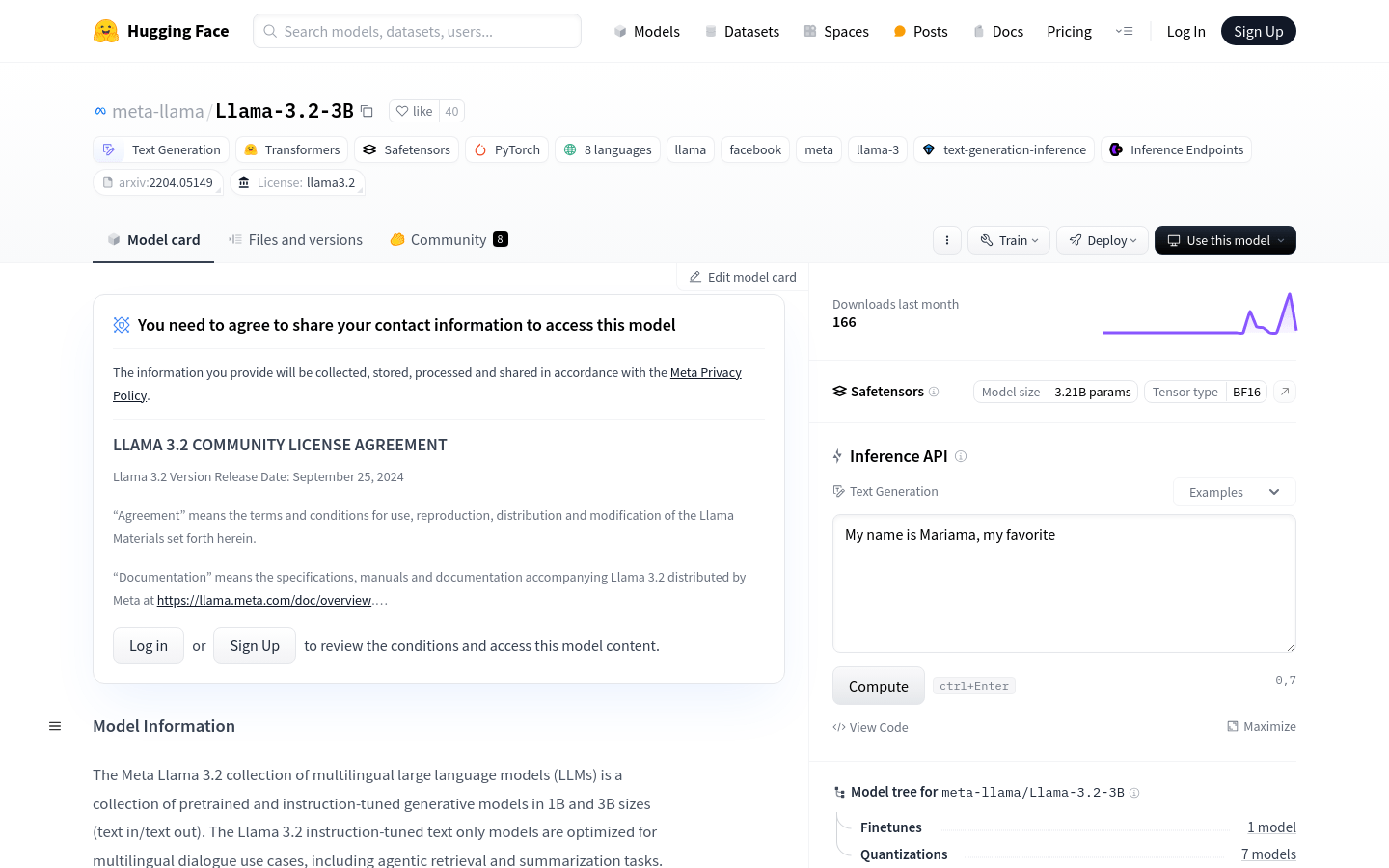The height and width of the screenshot is (868, 1389).
Task: Click the edit pencil icon
Action: pos(695,277)
